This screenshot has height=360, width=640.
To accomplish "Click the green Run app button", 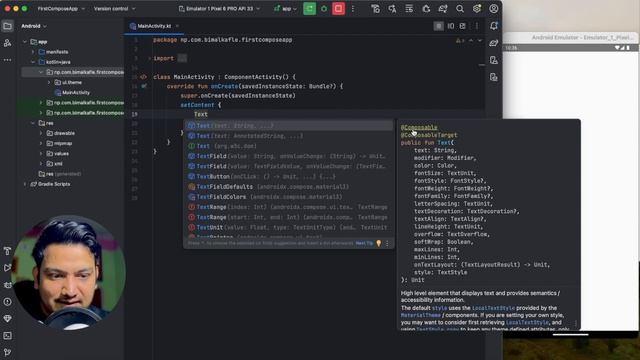I will point(309,9).
